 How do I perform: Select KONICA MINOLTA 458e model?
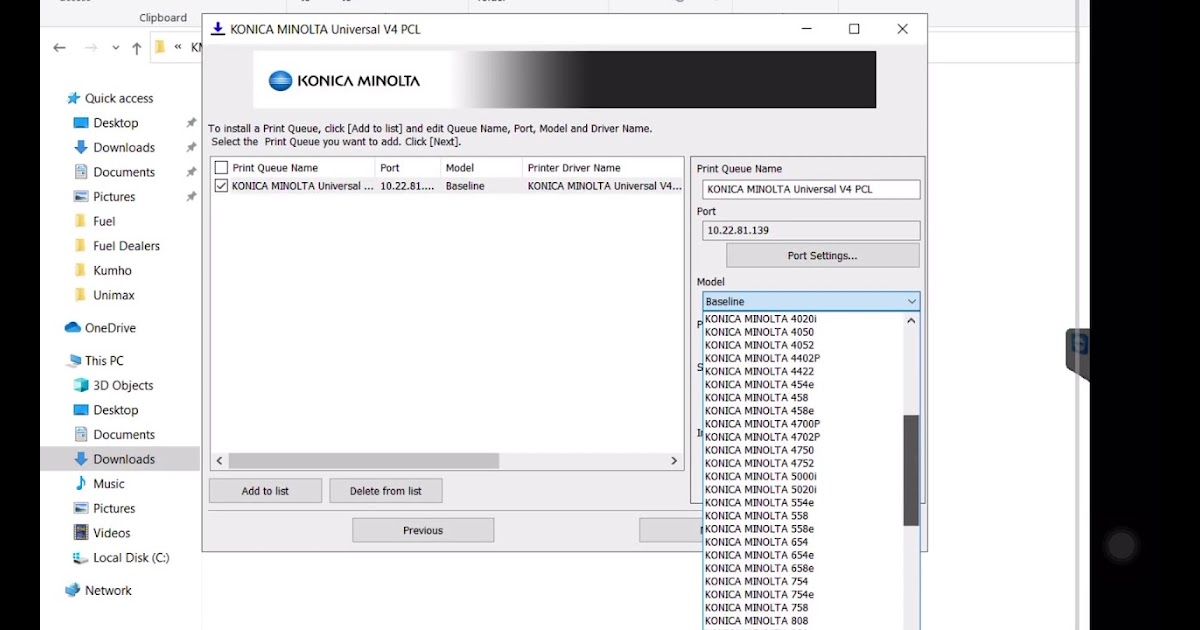coord(759,411)
